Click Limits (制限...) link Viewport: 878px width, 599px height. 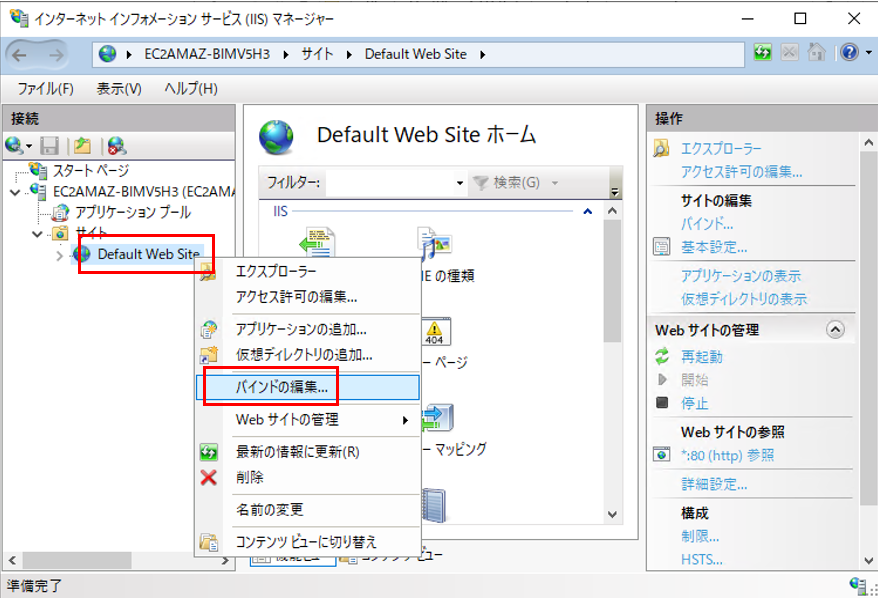(x=700, y=536)
